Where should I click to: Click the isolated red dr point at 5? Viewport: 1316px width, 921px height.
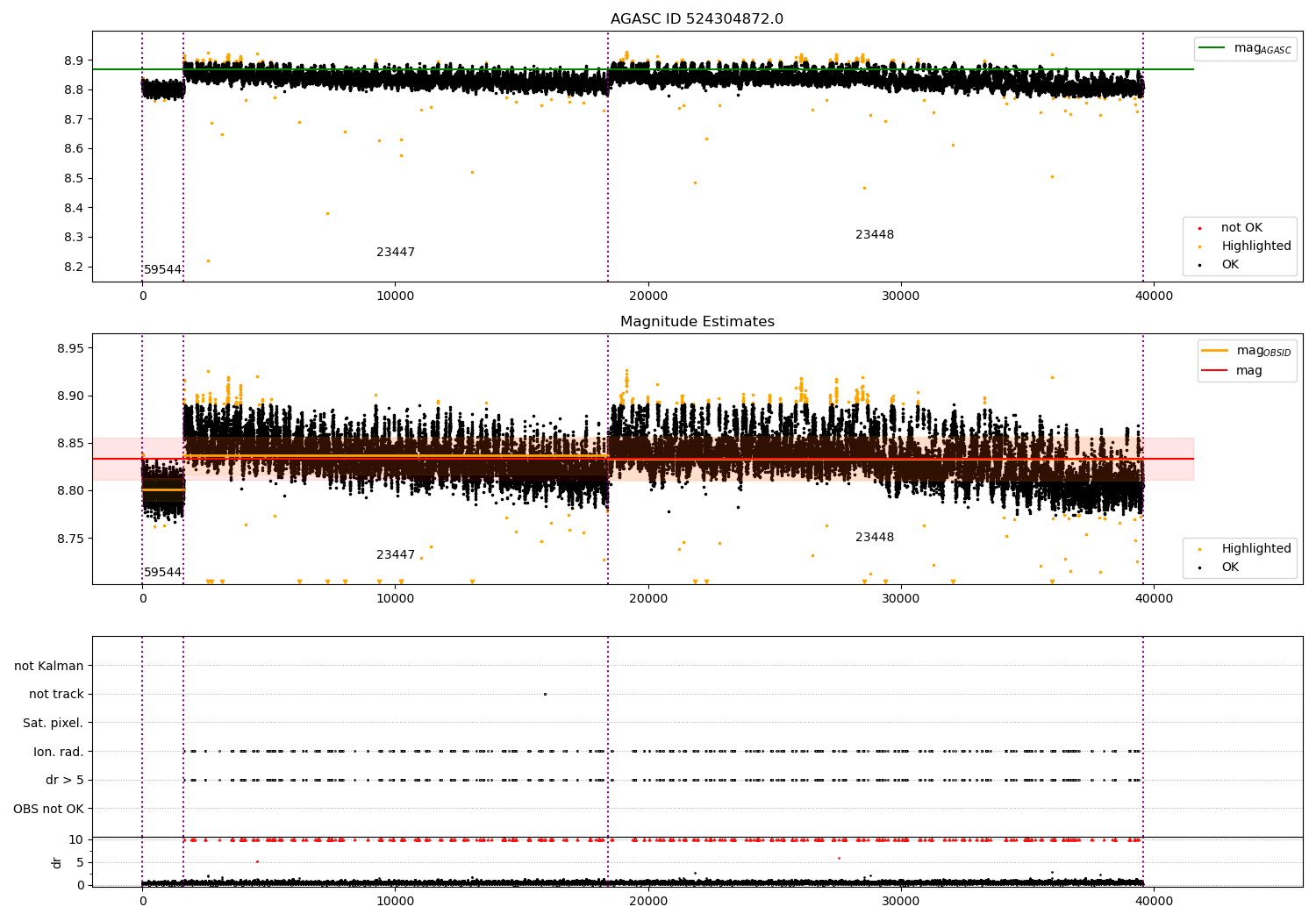click(257, 861)
